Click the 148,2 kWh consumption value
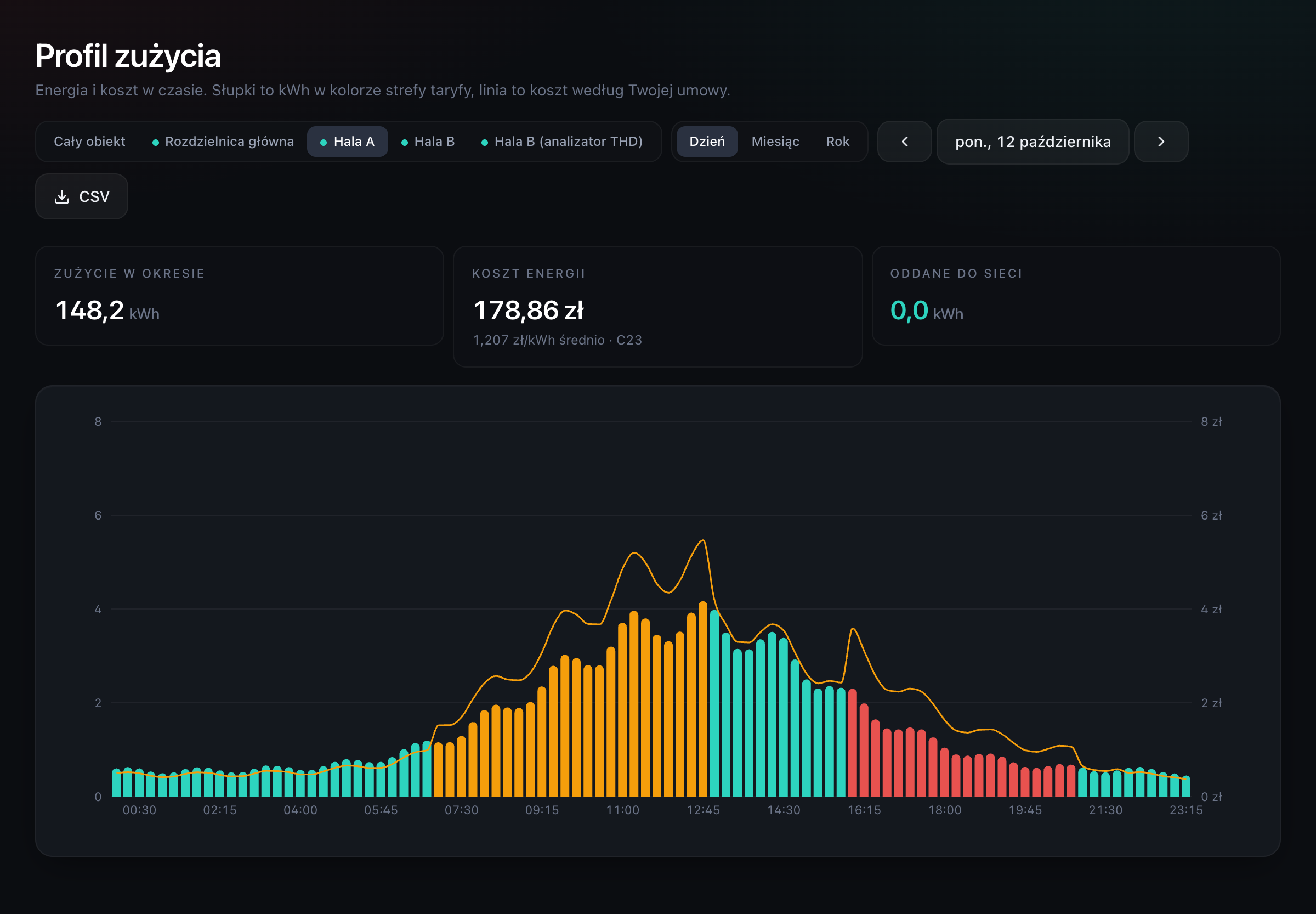1316x914 pixels. [x=107, y=311]
